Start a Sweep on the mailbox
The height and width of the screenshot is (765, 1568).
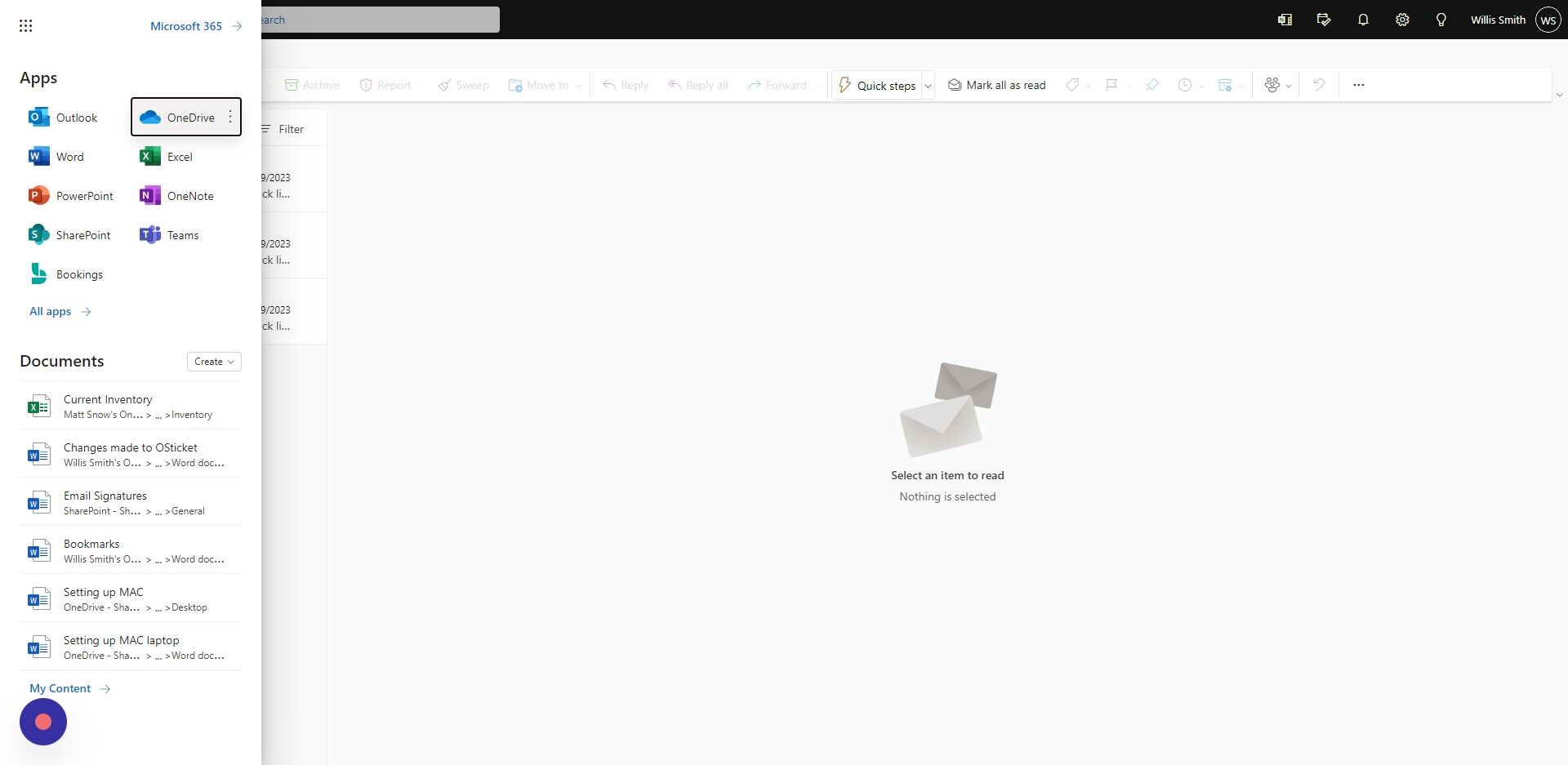(x=463, y=84)
